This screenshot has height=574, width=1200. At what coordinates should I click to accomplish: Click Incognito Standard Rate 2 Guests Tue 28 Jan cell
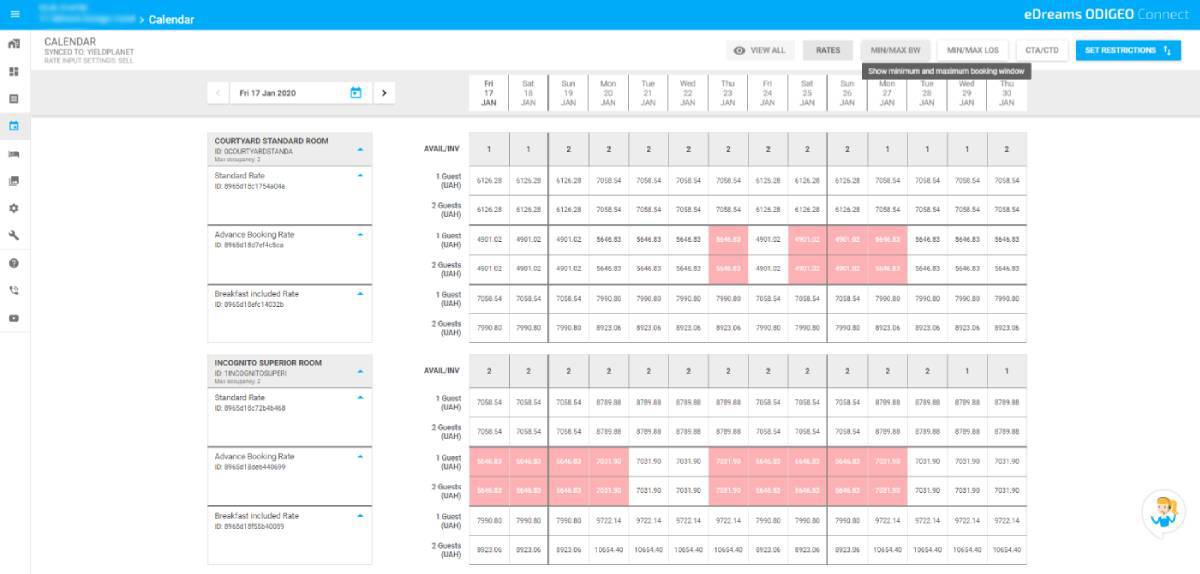click(927, 432)
